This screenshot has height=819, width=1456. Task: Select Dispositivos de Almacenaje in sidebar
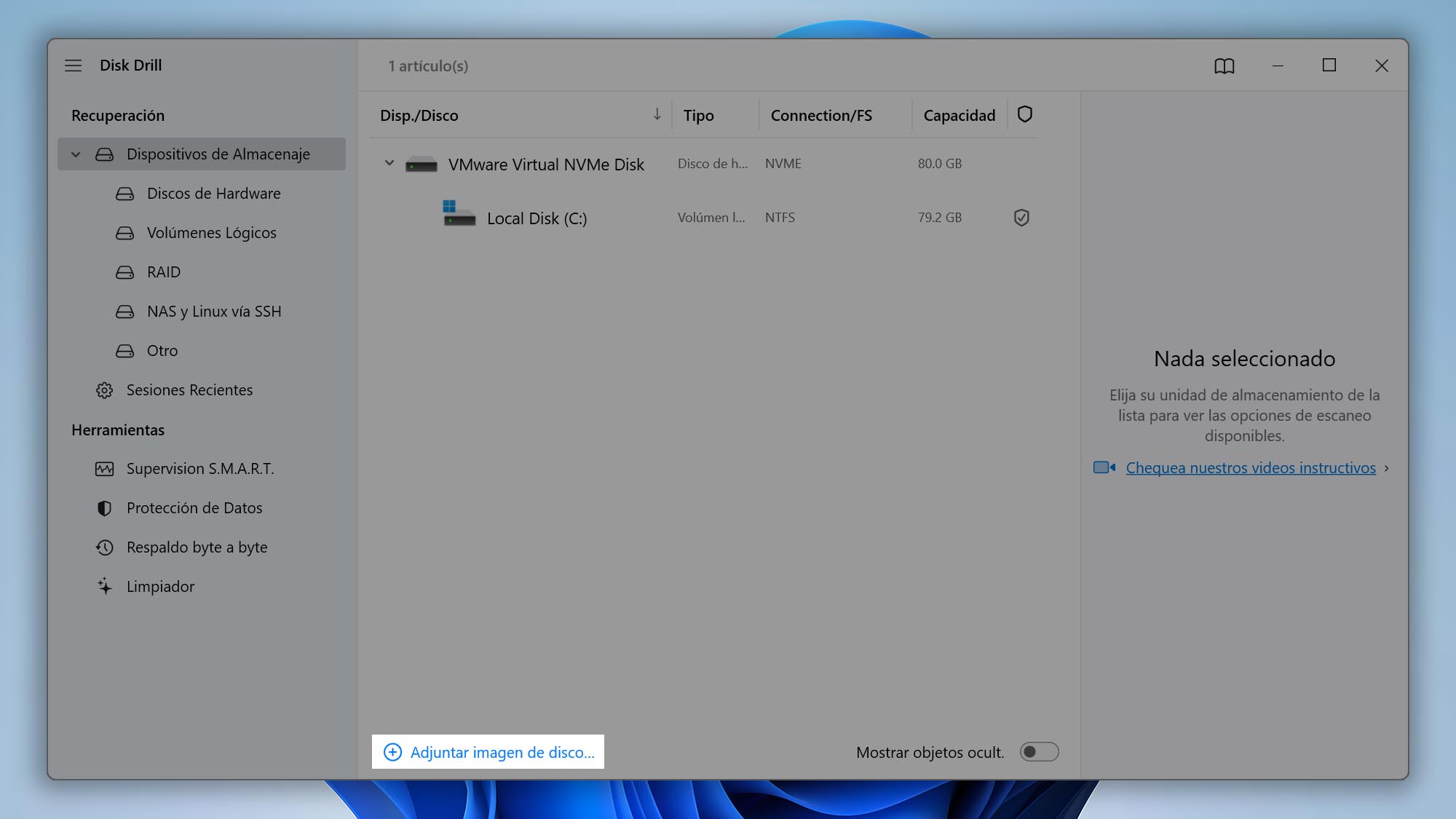click(202, 154)
